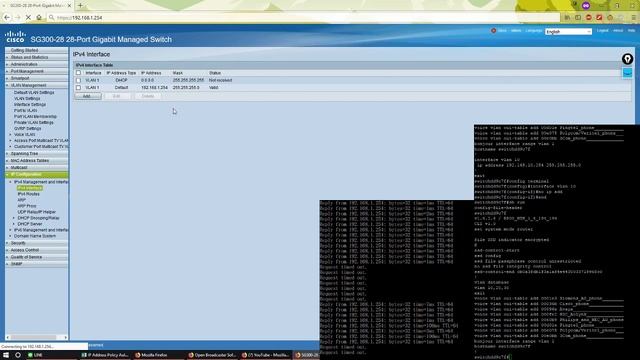Screen dimensions: 640x360
Task: Tick the select-all checkbox in table header
Action: (78, 73)
